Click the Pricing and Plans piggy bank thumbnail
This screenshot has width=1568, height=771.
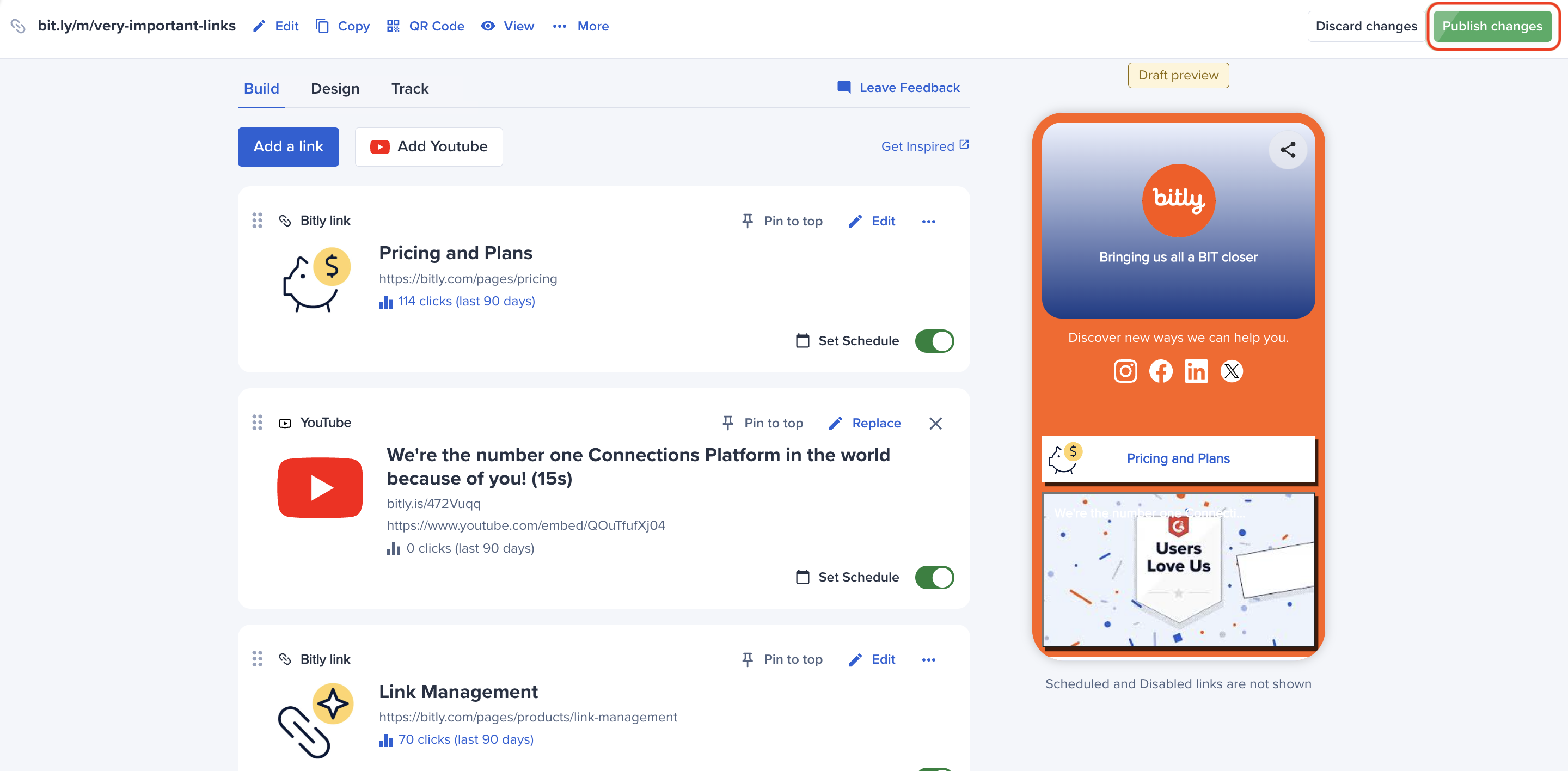[x=316, y=279]
